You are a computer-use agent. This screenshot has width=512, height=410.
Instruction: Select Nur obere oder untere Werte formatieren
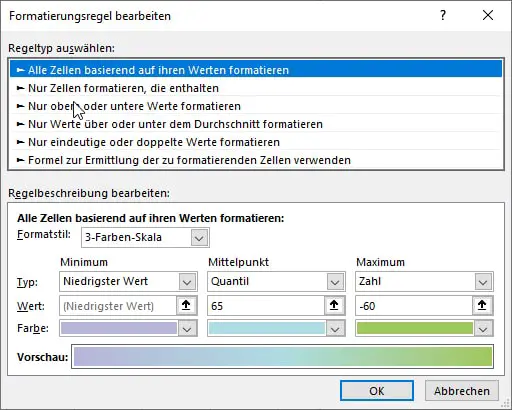[256, 106]
